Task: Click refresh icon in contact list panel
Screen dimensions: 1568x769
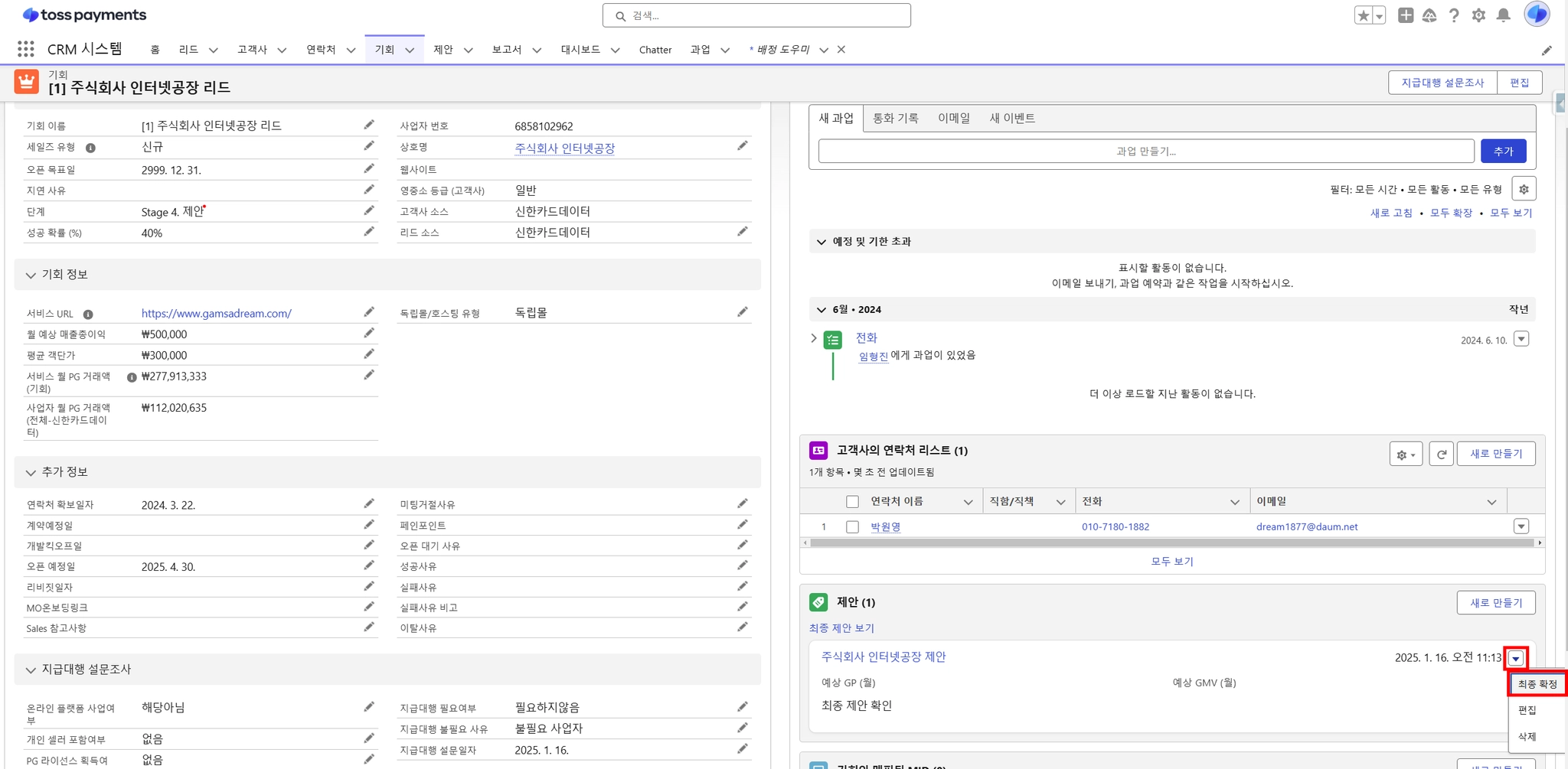Action: [x=1441, y=454]
